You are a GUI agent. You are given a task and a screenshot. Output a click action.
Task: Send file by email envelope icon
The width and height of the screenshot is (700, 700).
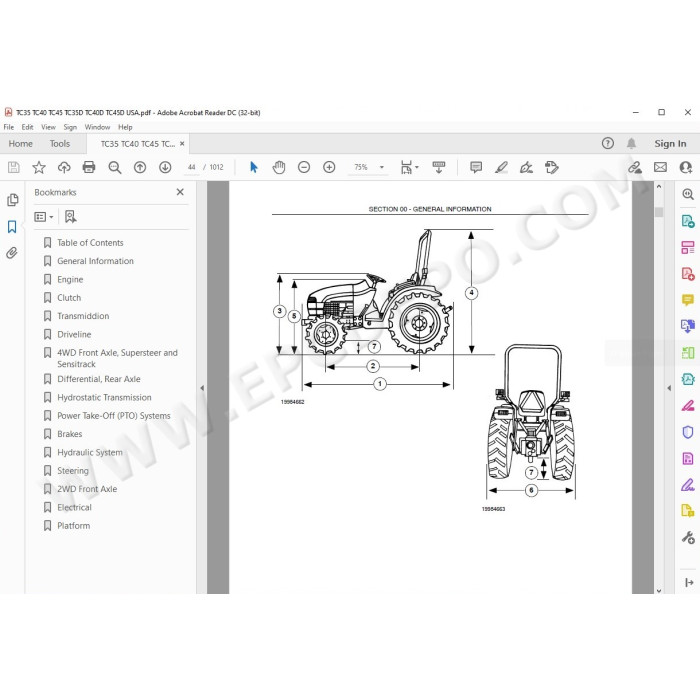[x=660, y=167]
